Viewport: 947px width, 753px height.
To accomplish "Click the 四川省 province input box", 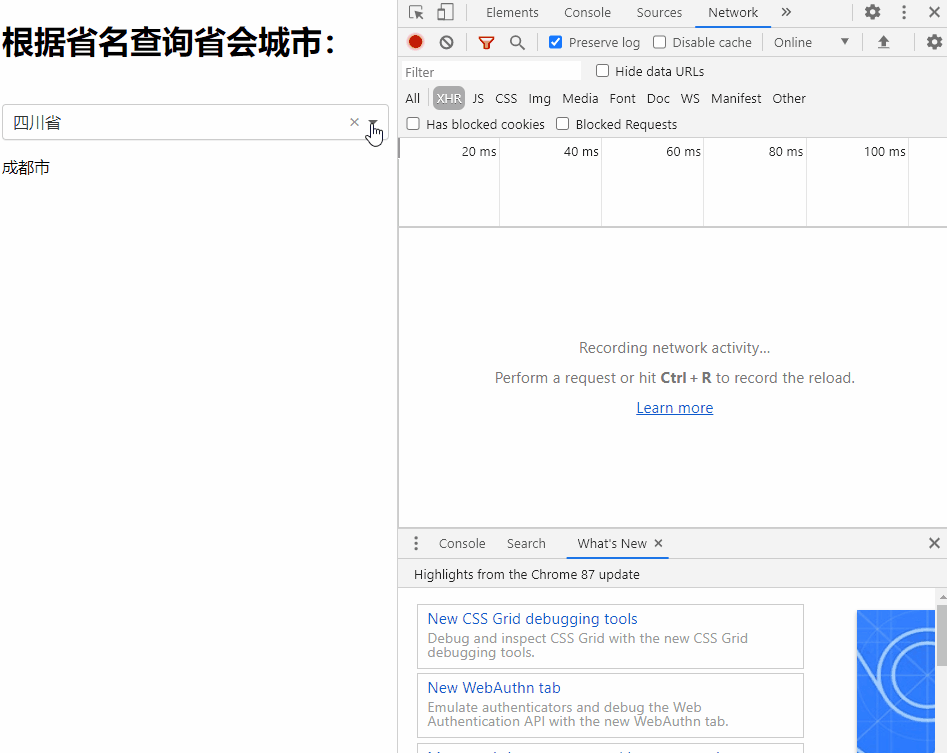I will [x=195, y=123].
